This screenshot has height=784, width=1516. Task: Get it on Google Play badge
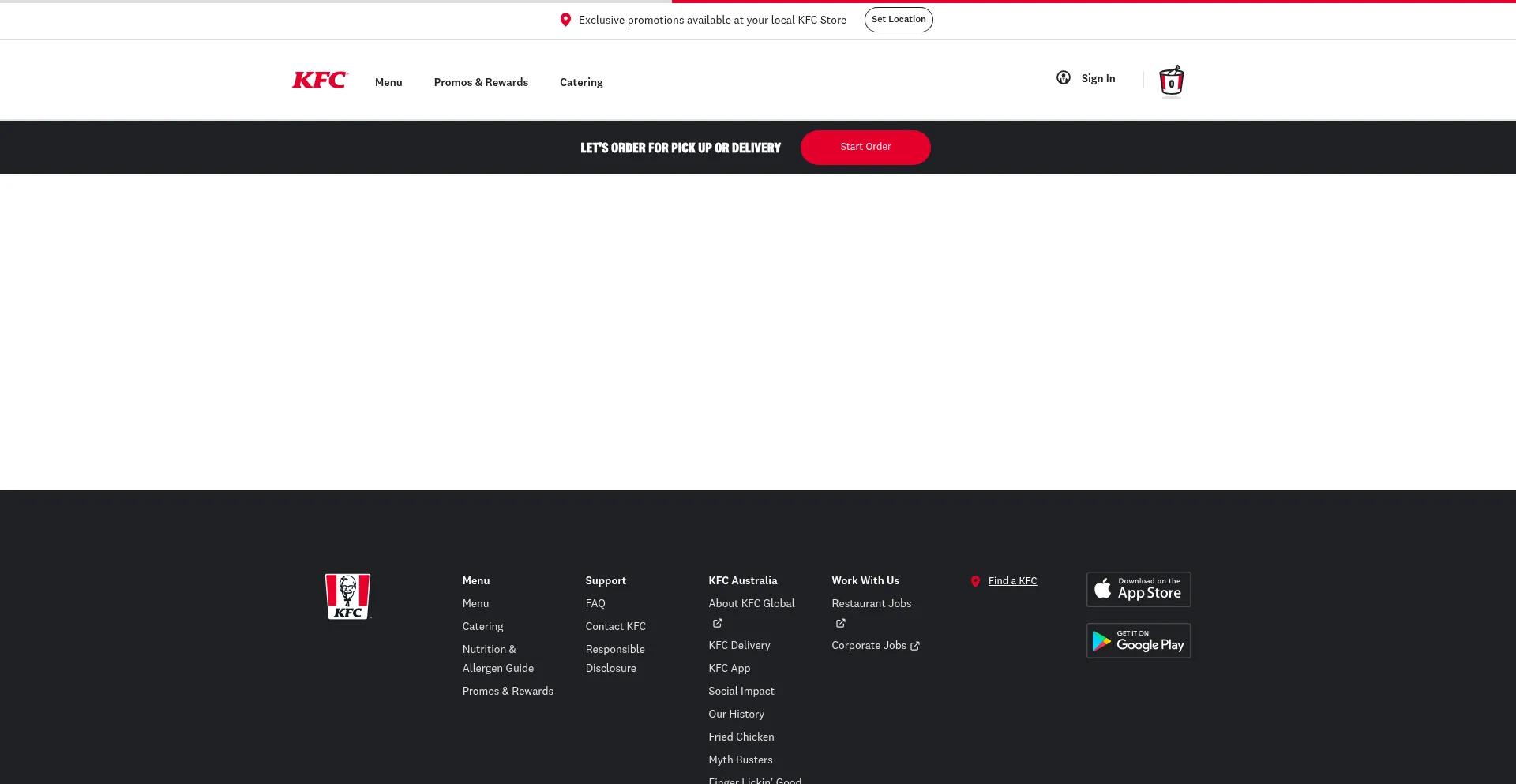[x=1138, y=640]
